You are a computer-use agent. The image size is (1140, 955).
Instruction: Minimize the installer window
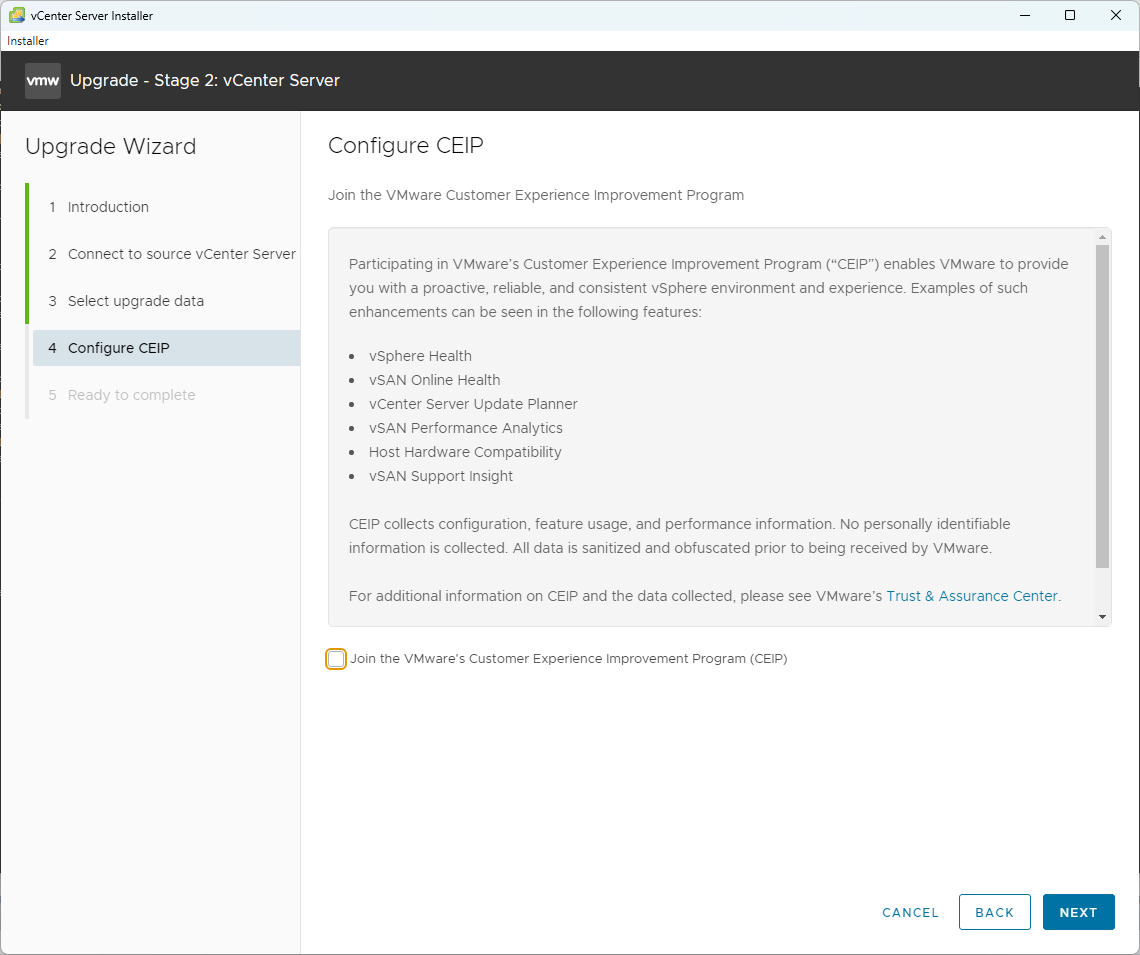(x=1024, y=15)
